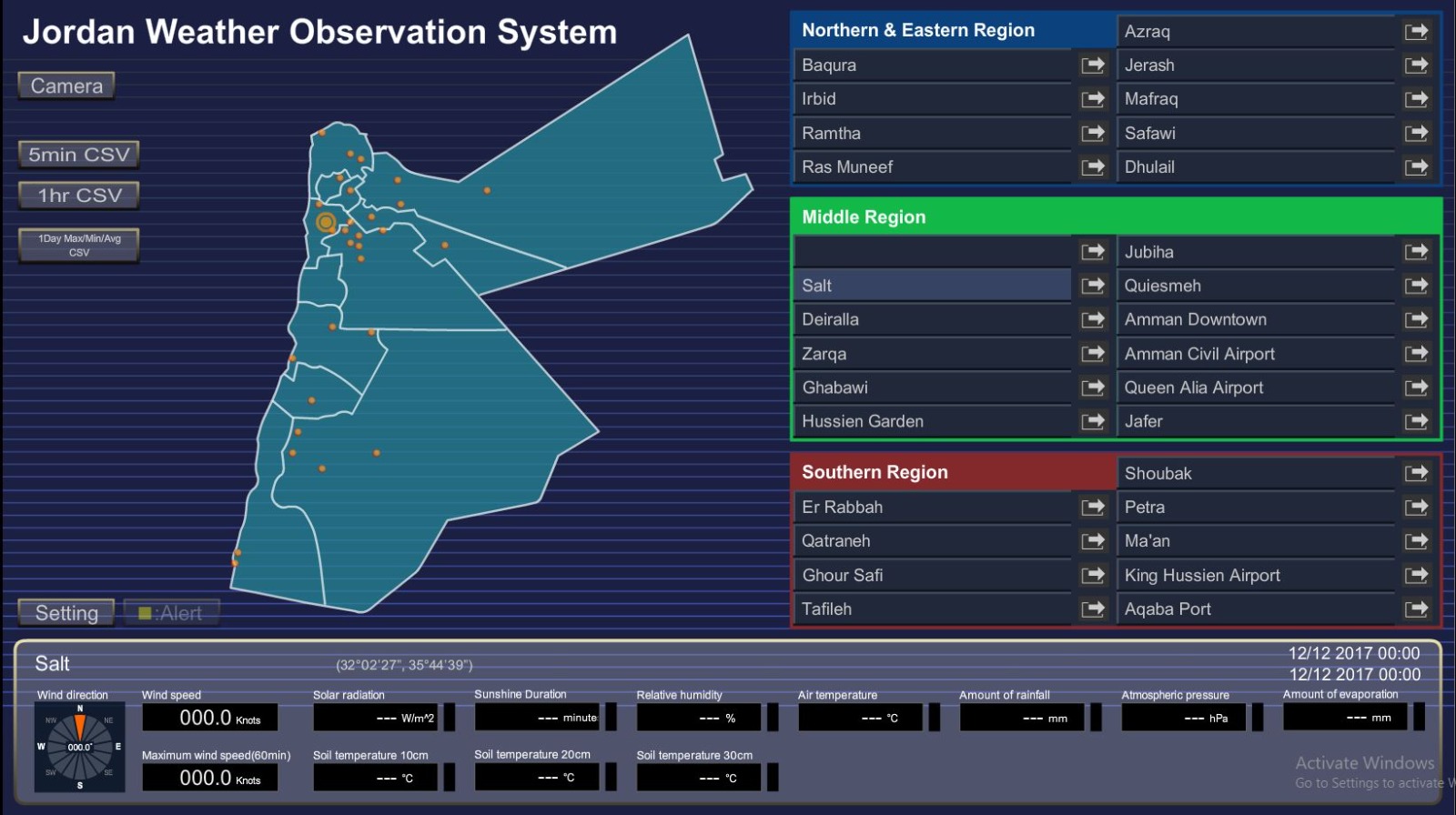1456x815 pixels.
Task: Select the Middle Region header
Action: pos(1116,217)
